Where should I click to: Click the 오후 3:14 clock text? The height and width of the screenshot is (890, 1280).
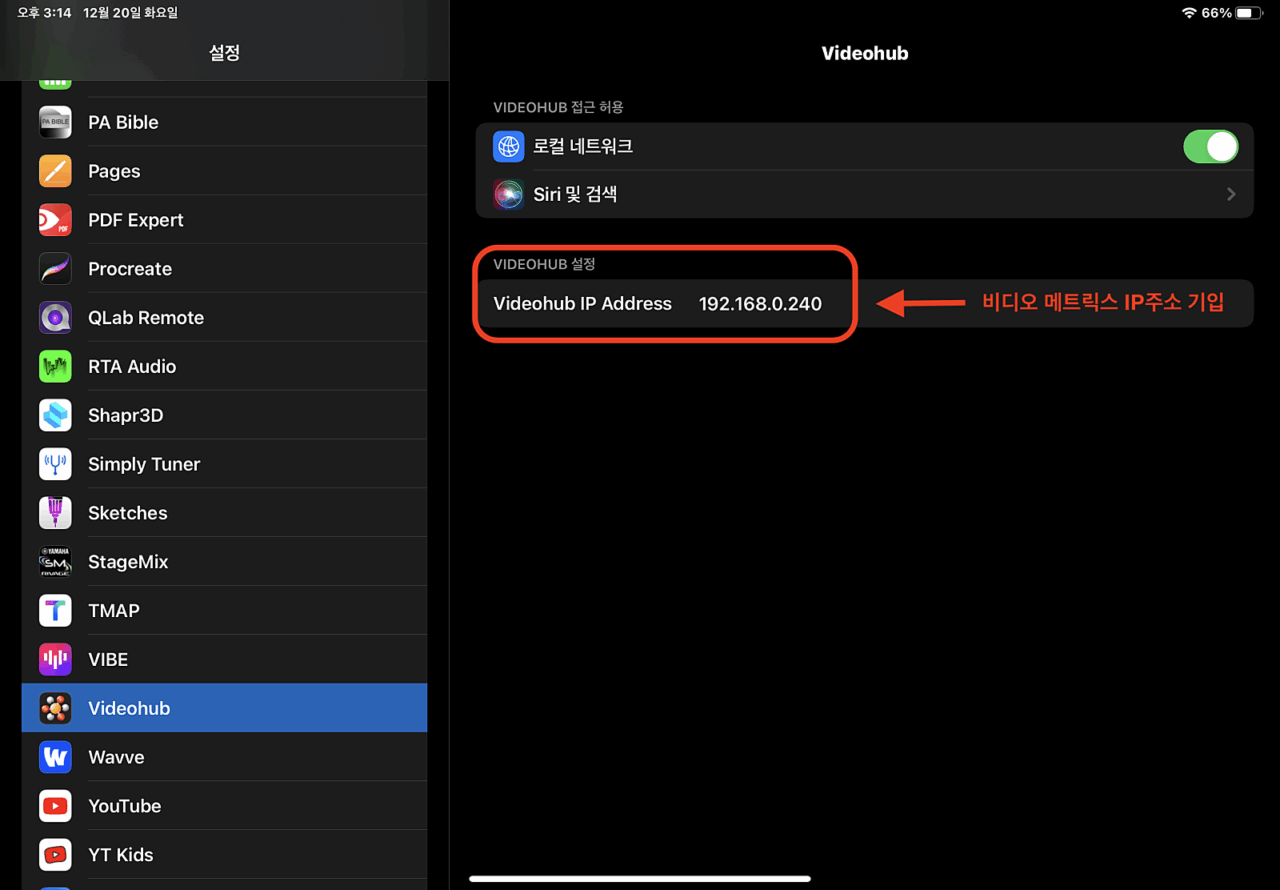coord(43,13)
